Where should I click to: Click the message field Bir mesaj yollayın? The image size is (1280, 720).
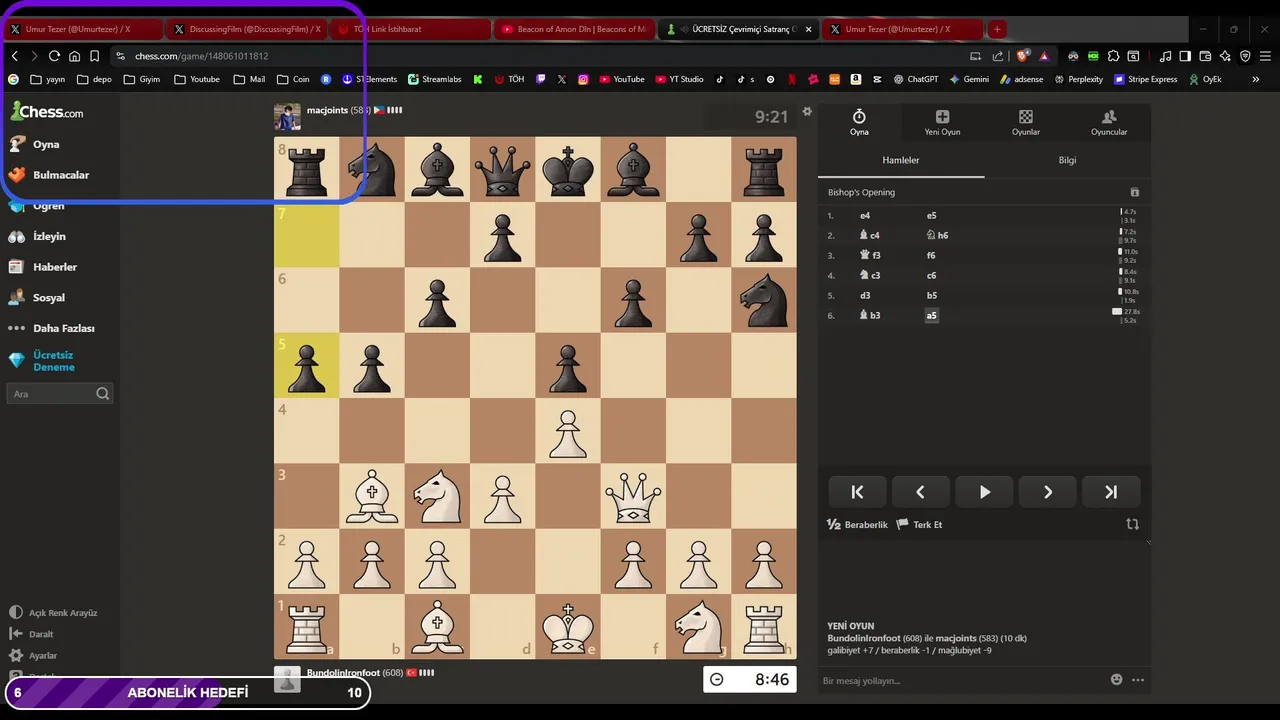point(960,680)
